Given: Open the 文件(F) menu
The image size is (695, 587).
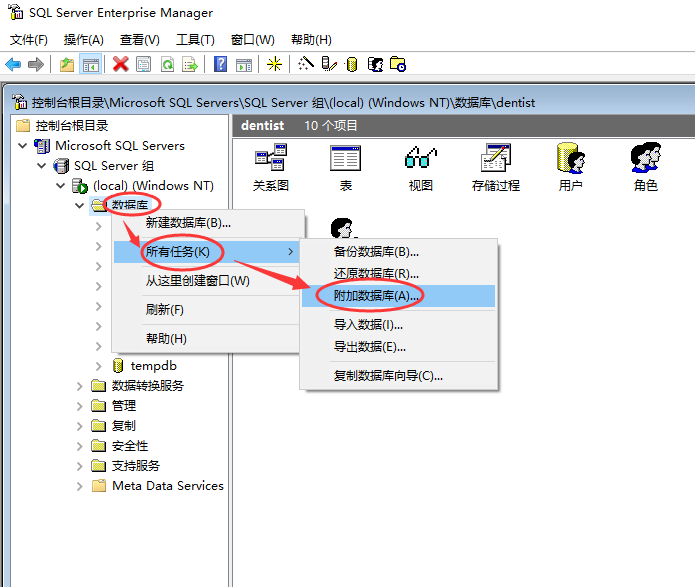Looking at the screenshot, I should coord(29,40).
